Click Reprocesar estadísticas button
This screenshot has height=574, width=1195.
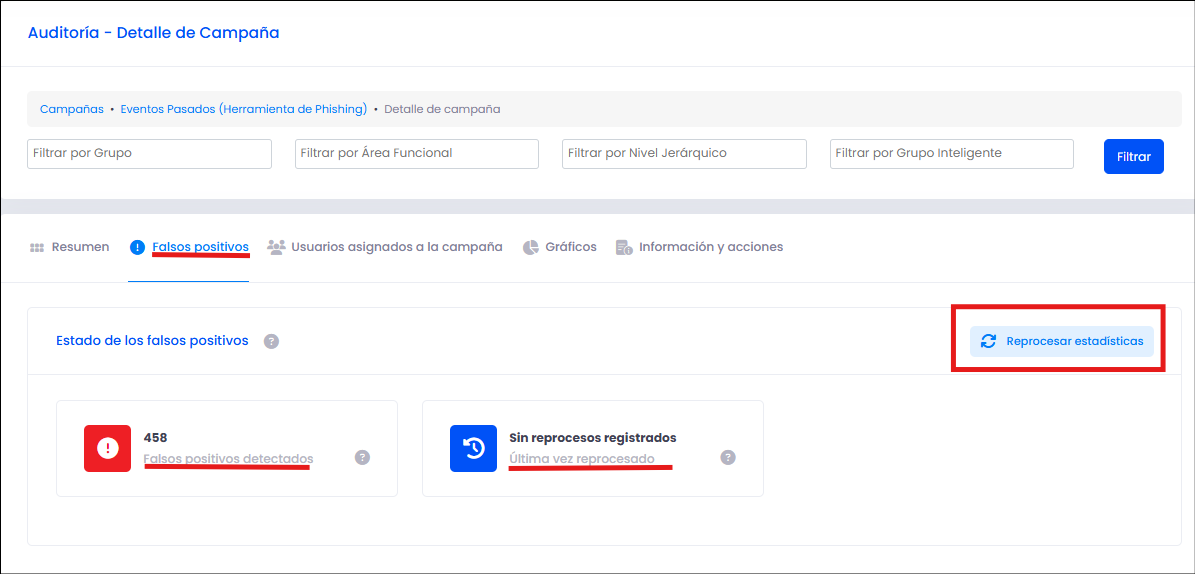[1062, 342]
